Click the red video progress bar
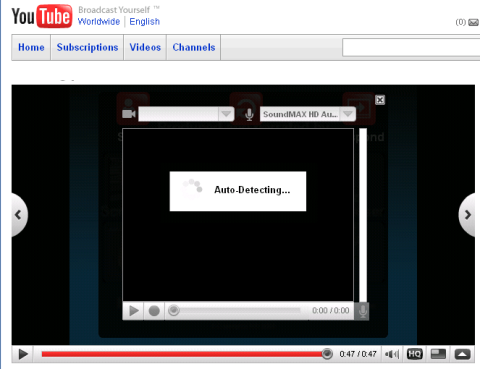 (183, 354)
